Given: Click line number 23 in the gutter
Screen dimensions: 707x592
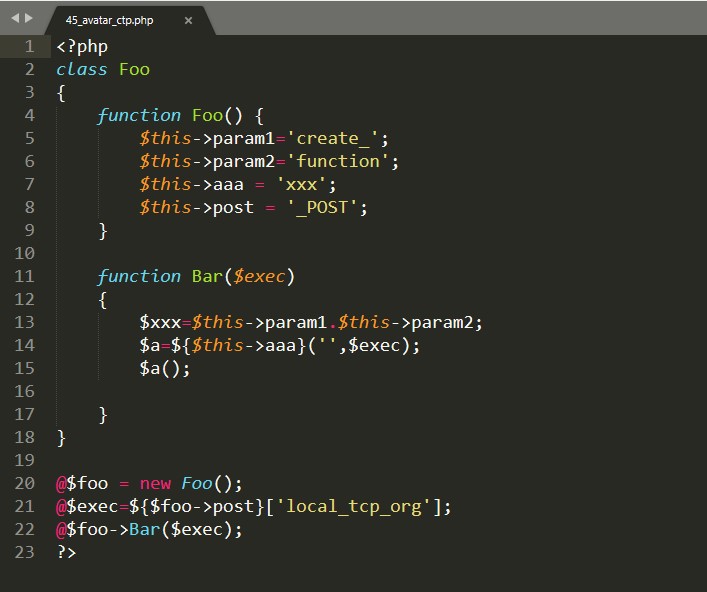Looking at the screenshot, I should [24, 552].
